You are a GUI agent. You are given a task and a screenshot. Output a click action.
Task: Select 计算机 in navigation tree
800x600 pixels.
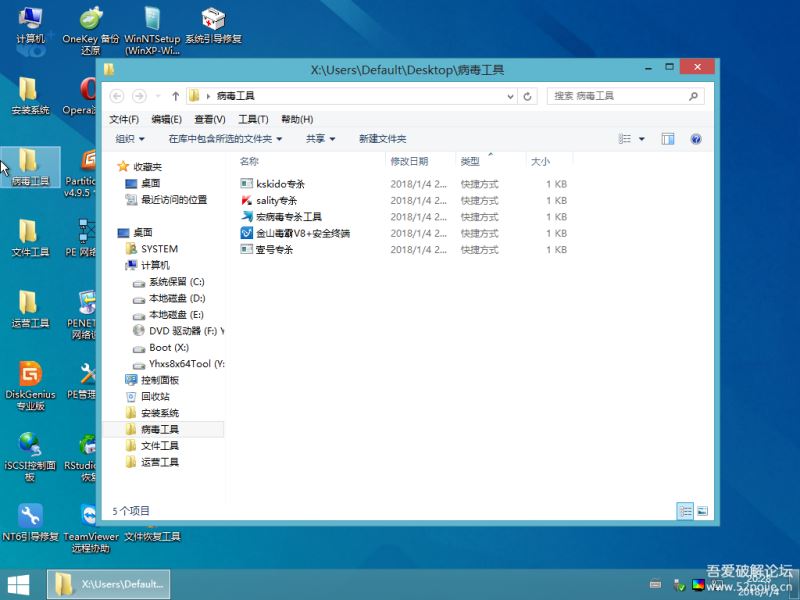(x=148, y=265)
